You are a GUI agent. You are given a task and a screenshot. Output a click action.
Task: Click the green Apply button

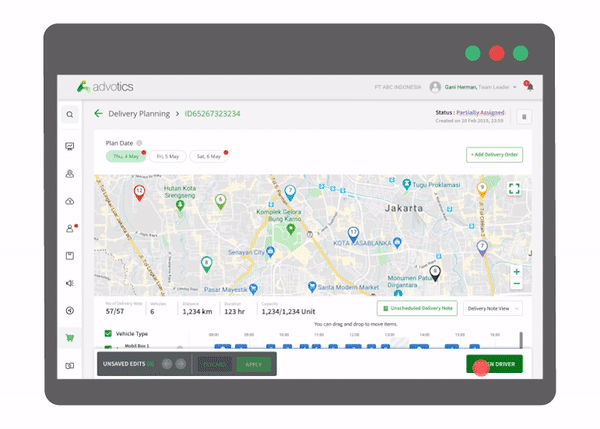click(x=253, y=364)
